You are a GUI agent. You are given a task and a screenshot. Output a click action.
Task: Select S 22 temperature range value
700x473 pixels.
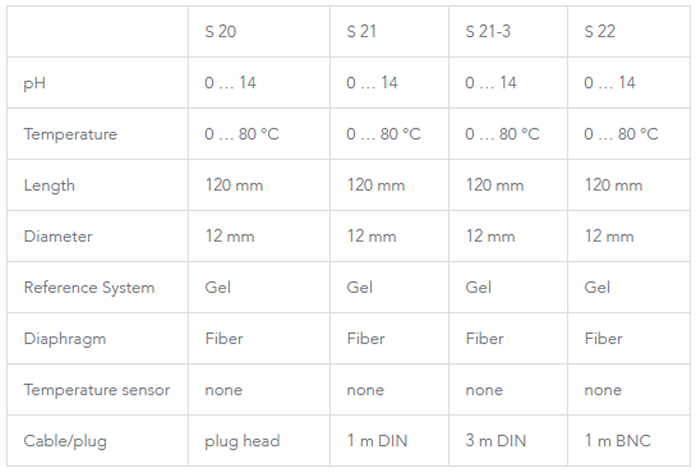(x=621, y=134)
